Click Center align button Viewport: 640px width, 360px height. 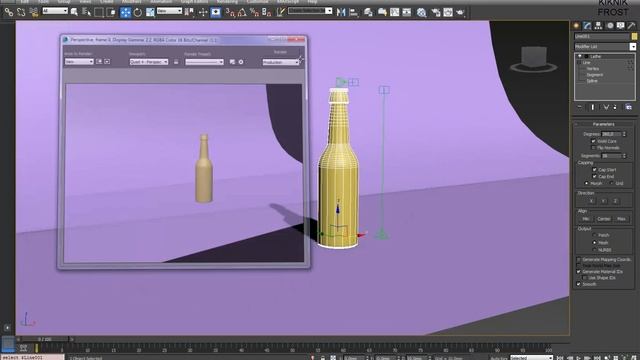604,219
